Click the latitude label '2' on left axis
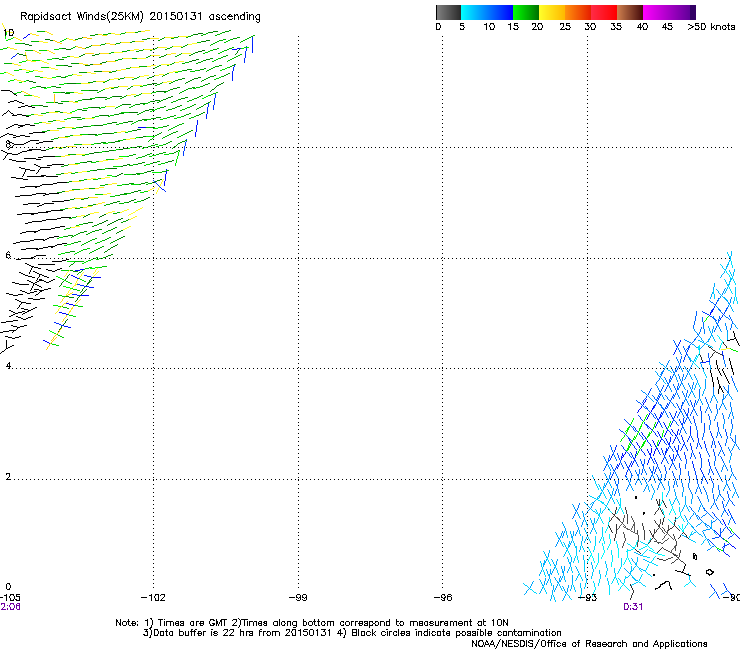Image resolution: width=740 pixels, height=650 pixels. click(x=8, y=477)
